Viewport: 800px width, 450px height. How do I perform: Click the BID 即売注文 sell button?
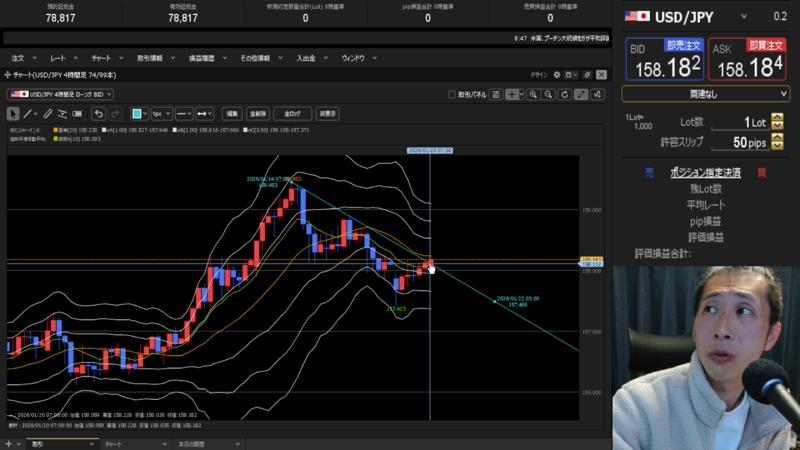coord(664,60)
